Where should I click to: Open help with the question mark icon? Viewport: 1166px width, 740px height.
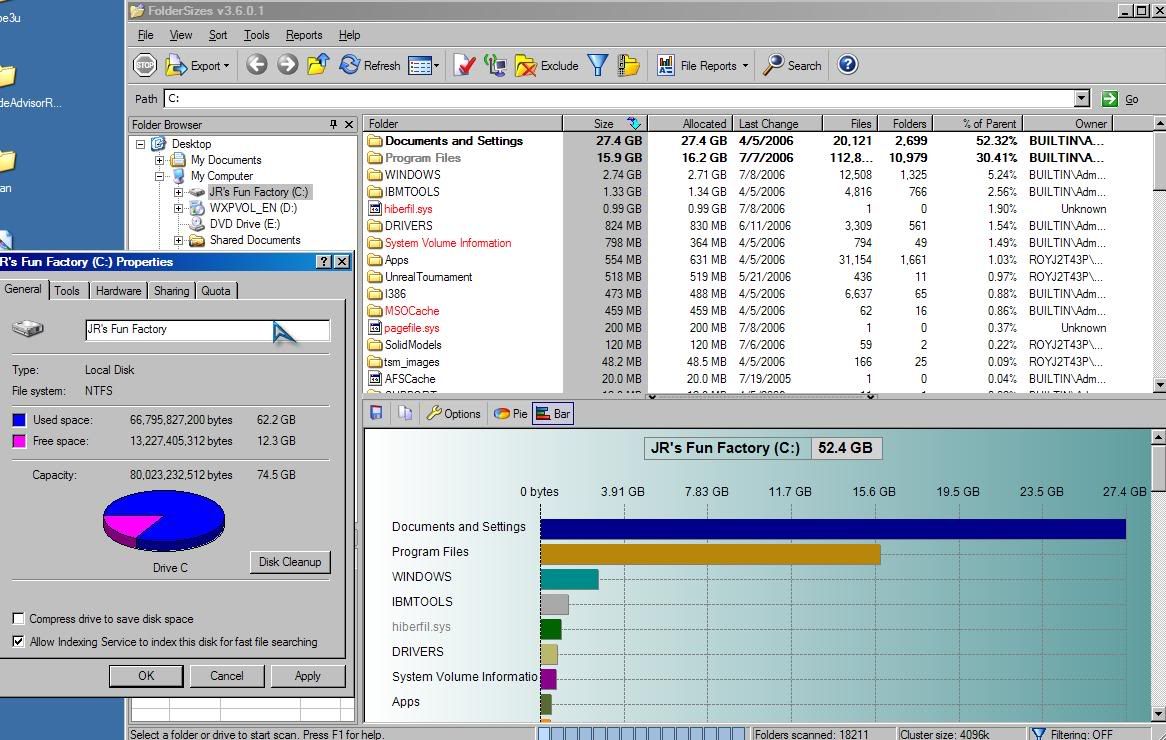point(847,65)
